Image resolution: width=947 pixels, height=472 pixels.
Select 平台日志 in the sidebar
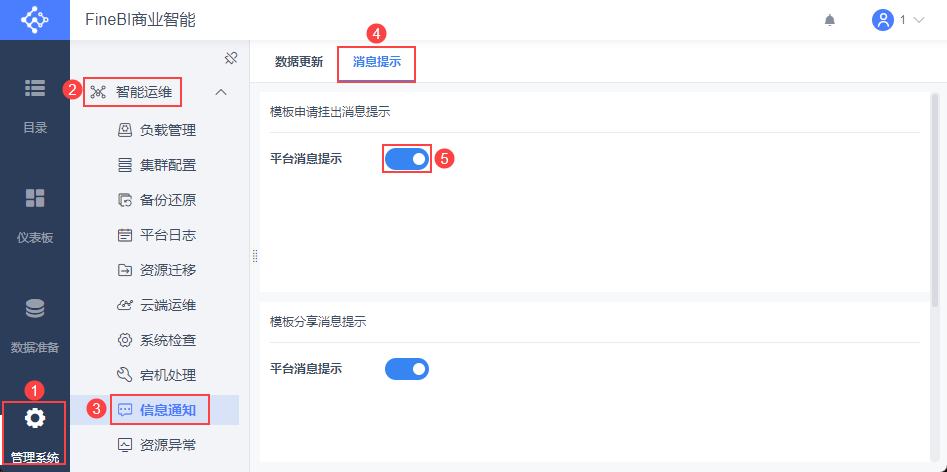click(x=167, y=235)
